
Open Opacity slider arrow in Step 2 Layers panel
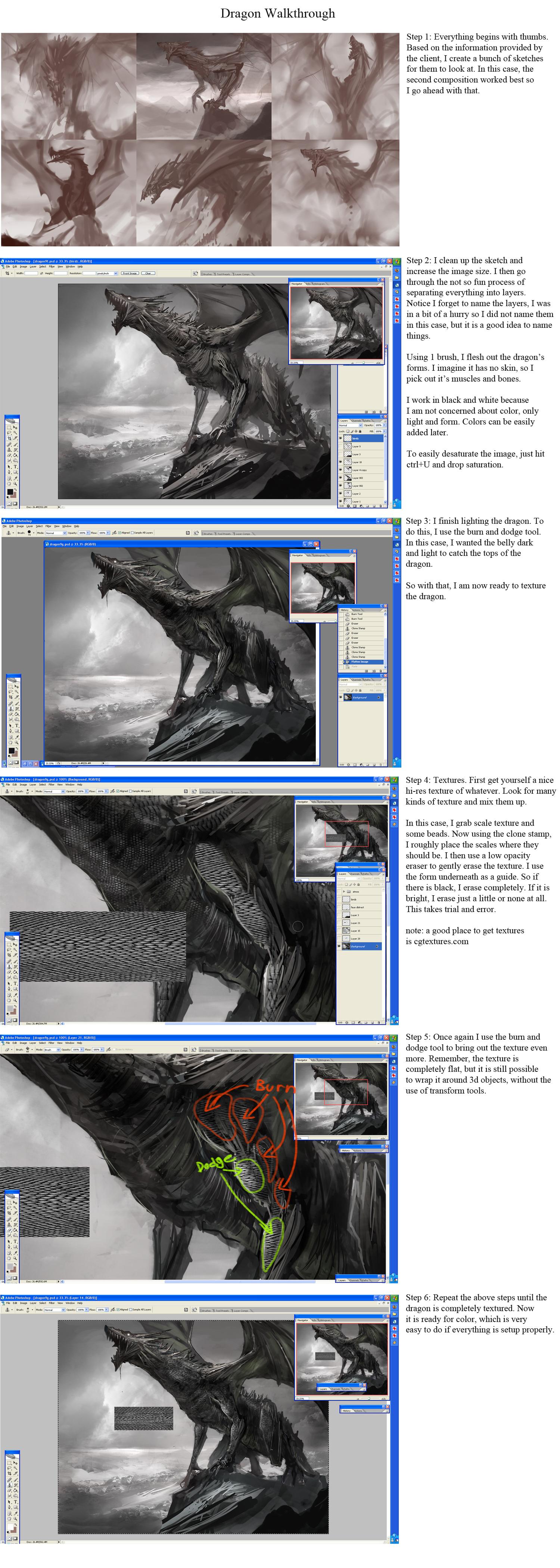click(x=384, y=426)
